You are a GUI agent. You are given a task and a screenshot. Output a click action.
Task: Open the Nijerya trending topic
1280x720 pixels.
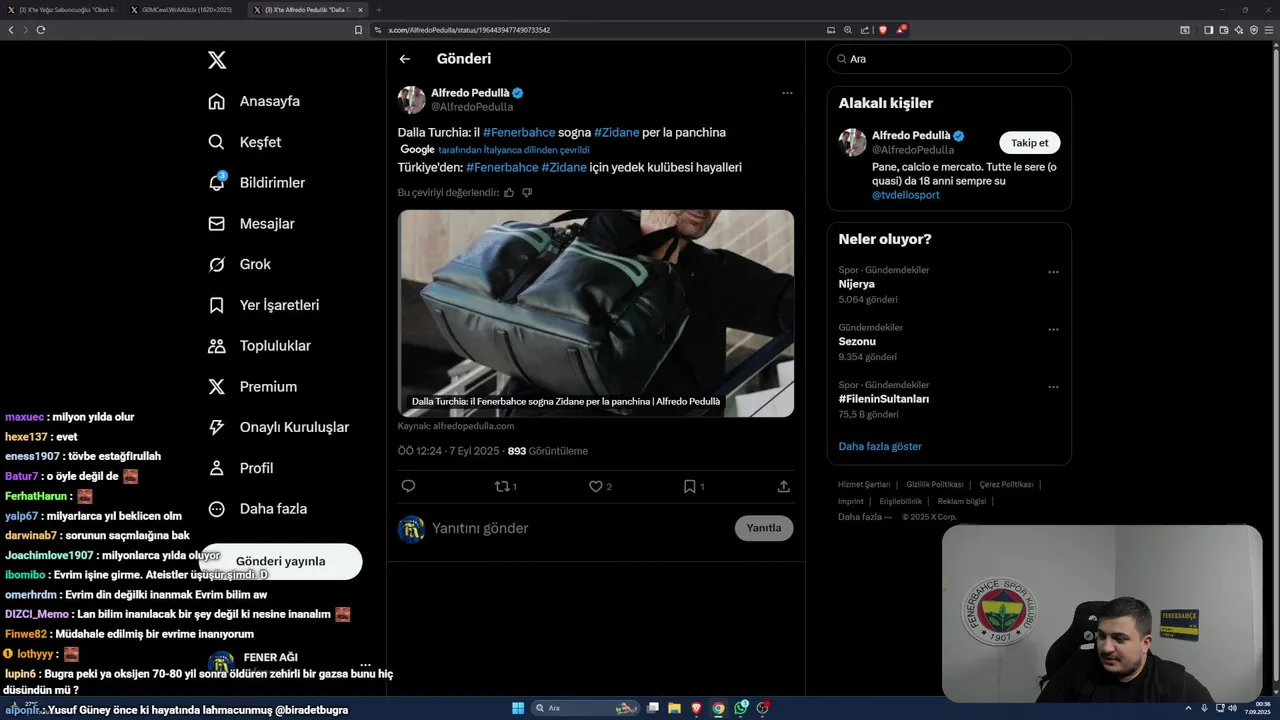(857, 284)
